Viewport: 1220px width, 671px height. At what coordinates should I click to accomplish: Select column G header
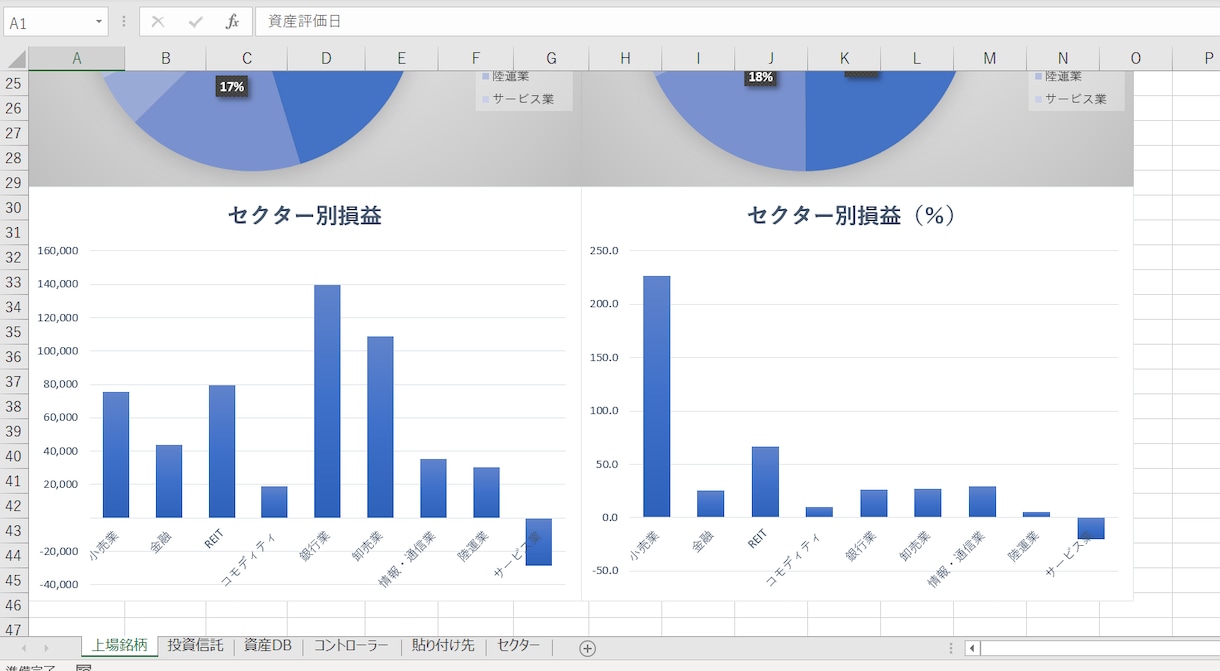[551, 58]
